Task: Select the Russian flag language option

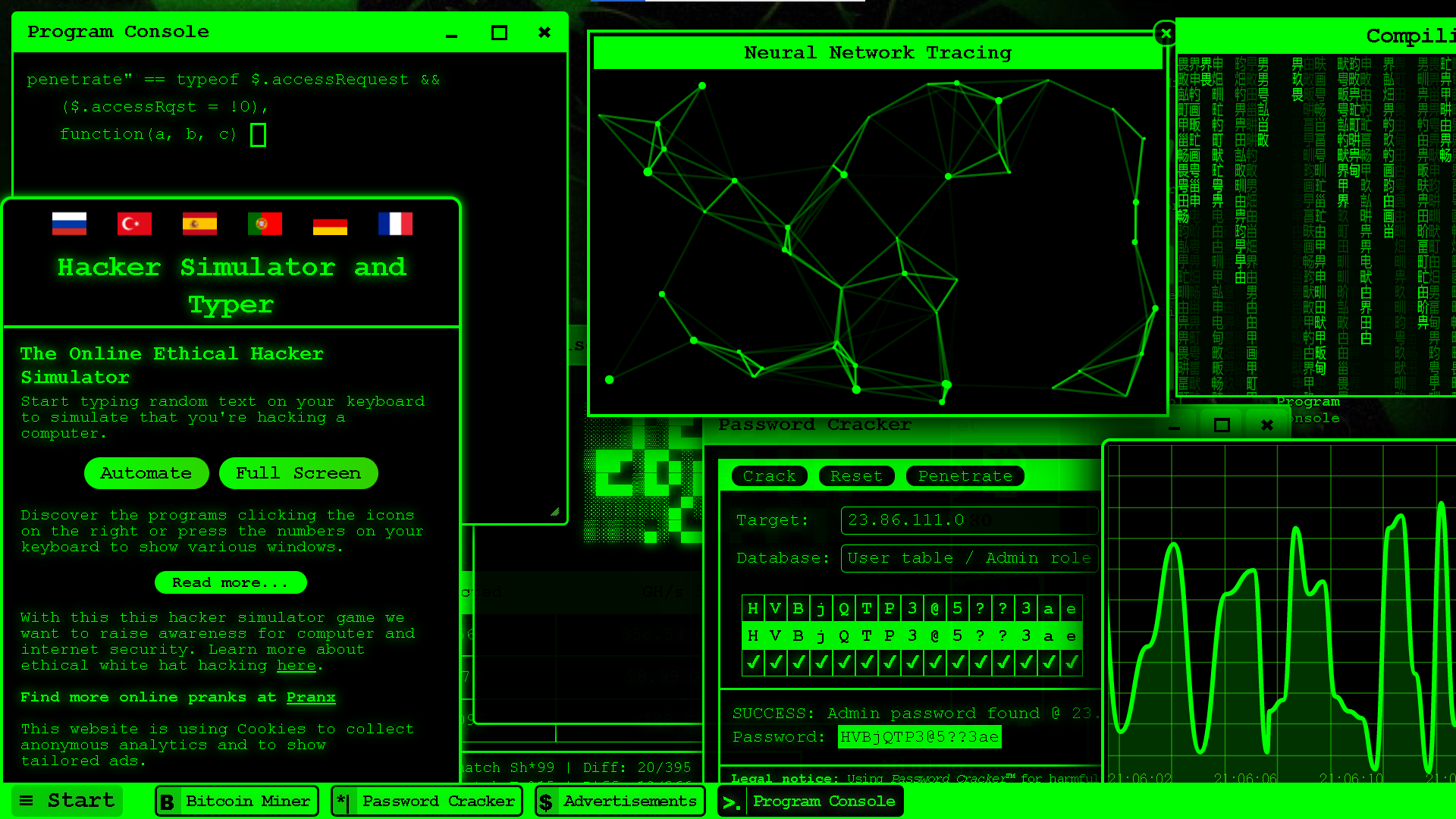Action: pyautogui.click(x=68, y=222)
